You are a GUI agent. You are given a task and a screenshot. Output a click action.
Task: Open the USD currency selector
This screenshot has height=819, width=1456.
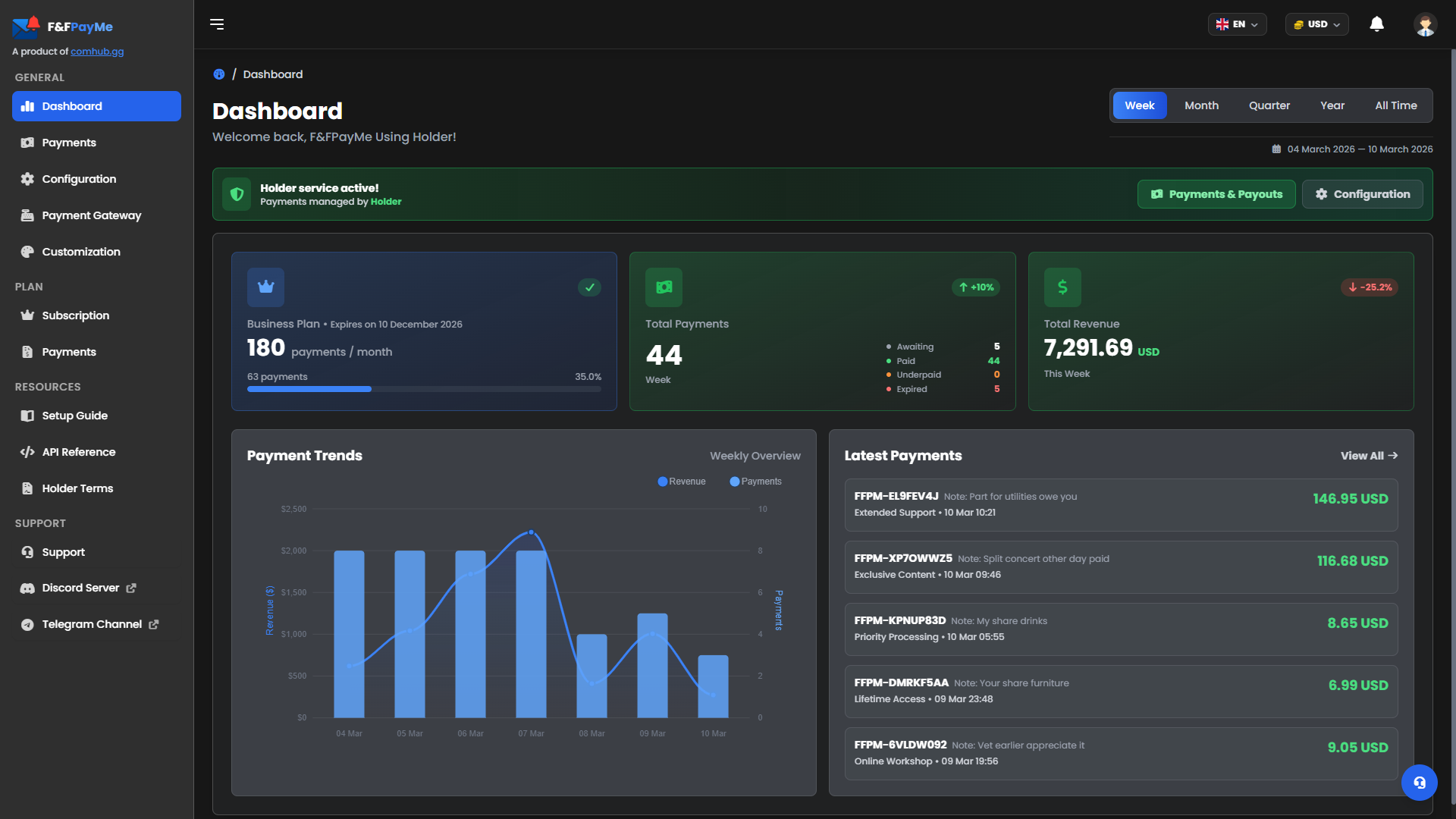click(x=1316, y=24)
